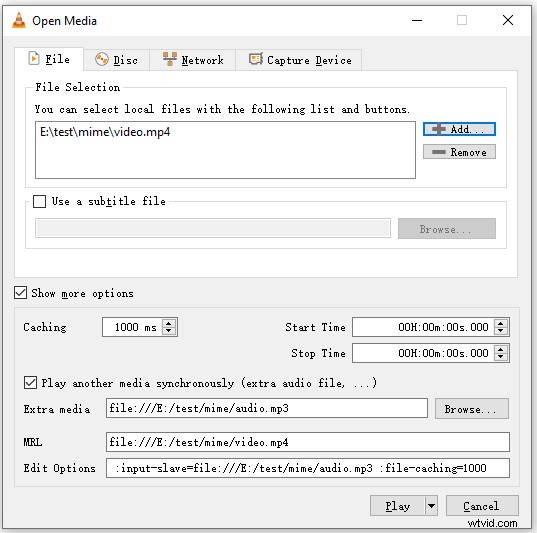Increase Start Time with spinner up arrow

pyautogui.click(x=501, y=323)
